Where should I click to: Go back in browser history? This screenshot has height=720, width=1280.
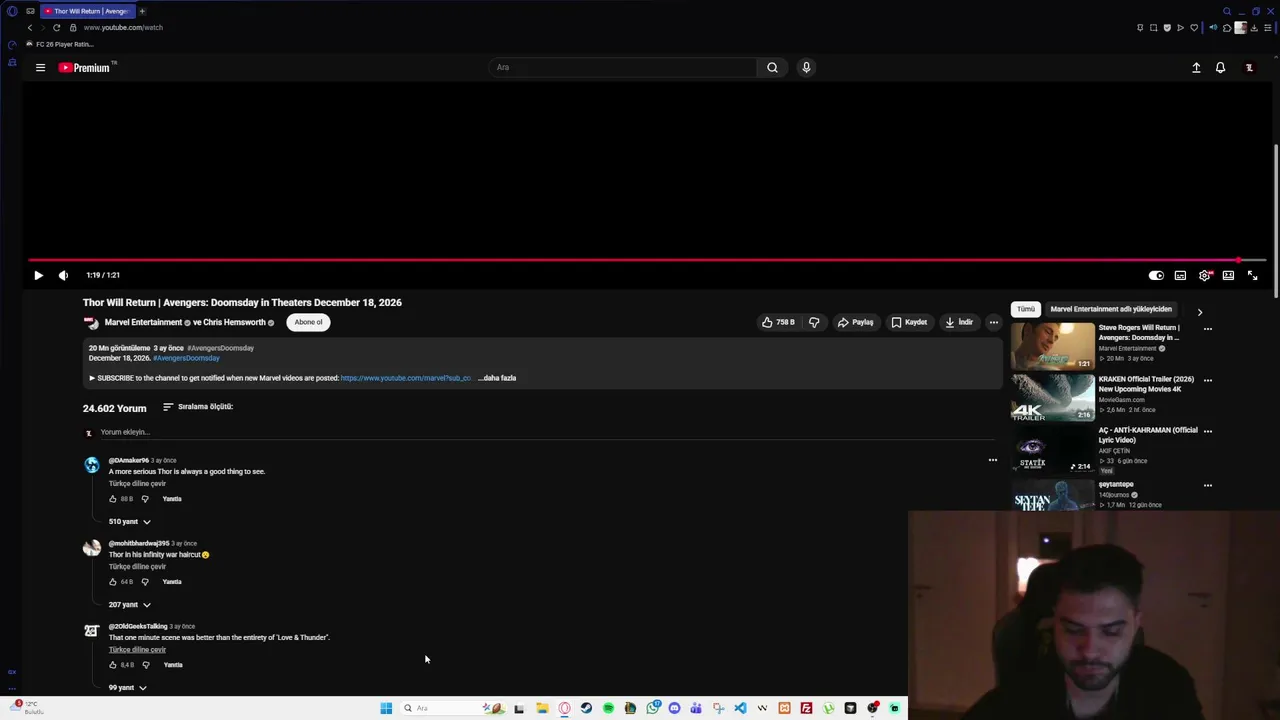click(30, 27)
